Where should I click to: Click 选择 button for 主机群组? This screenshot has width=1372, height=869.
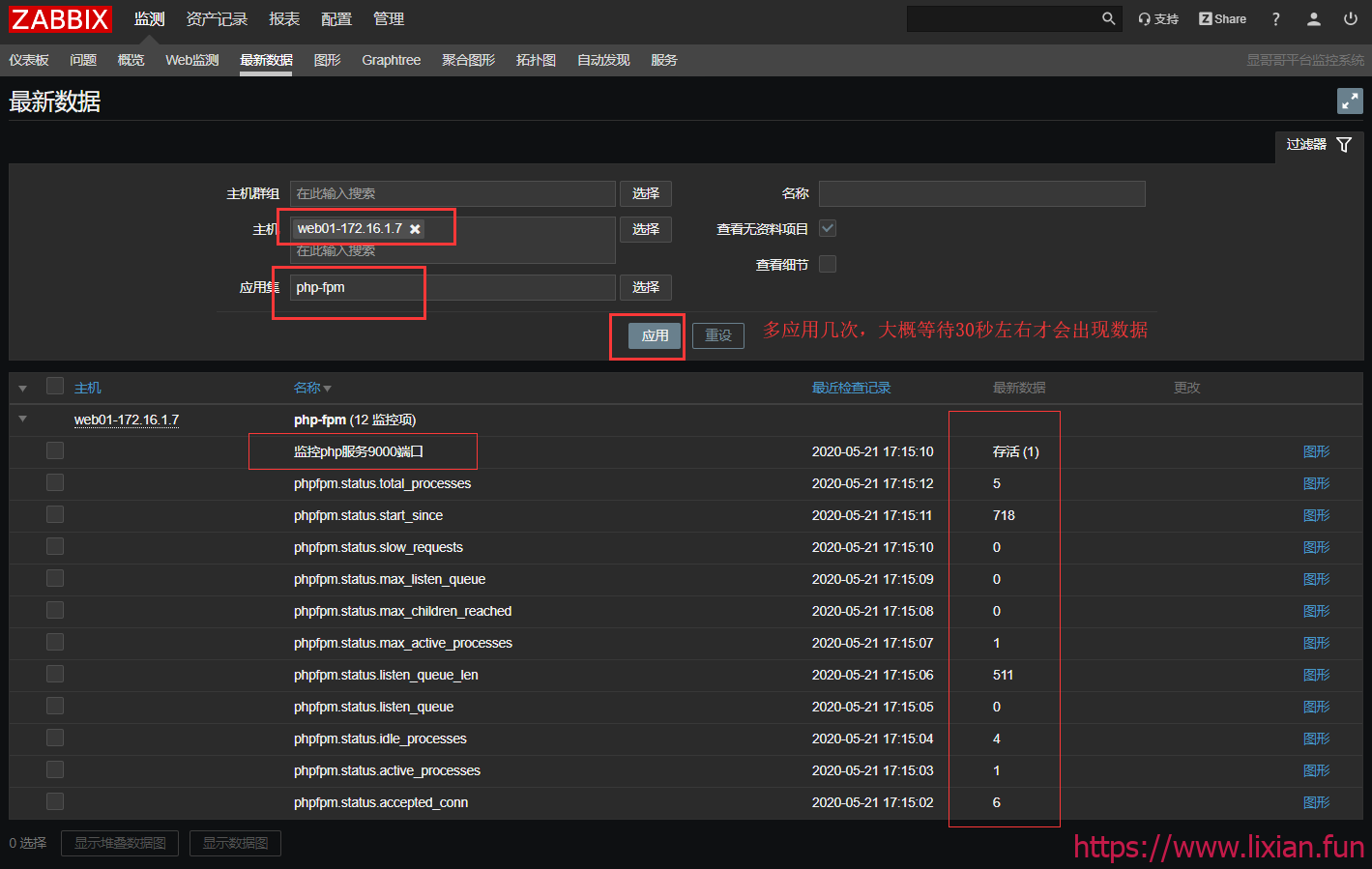646,193
